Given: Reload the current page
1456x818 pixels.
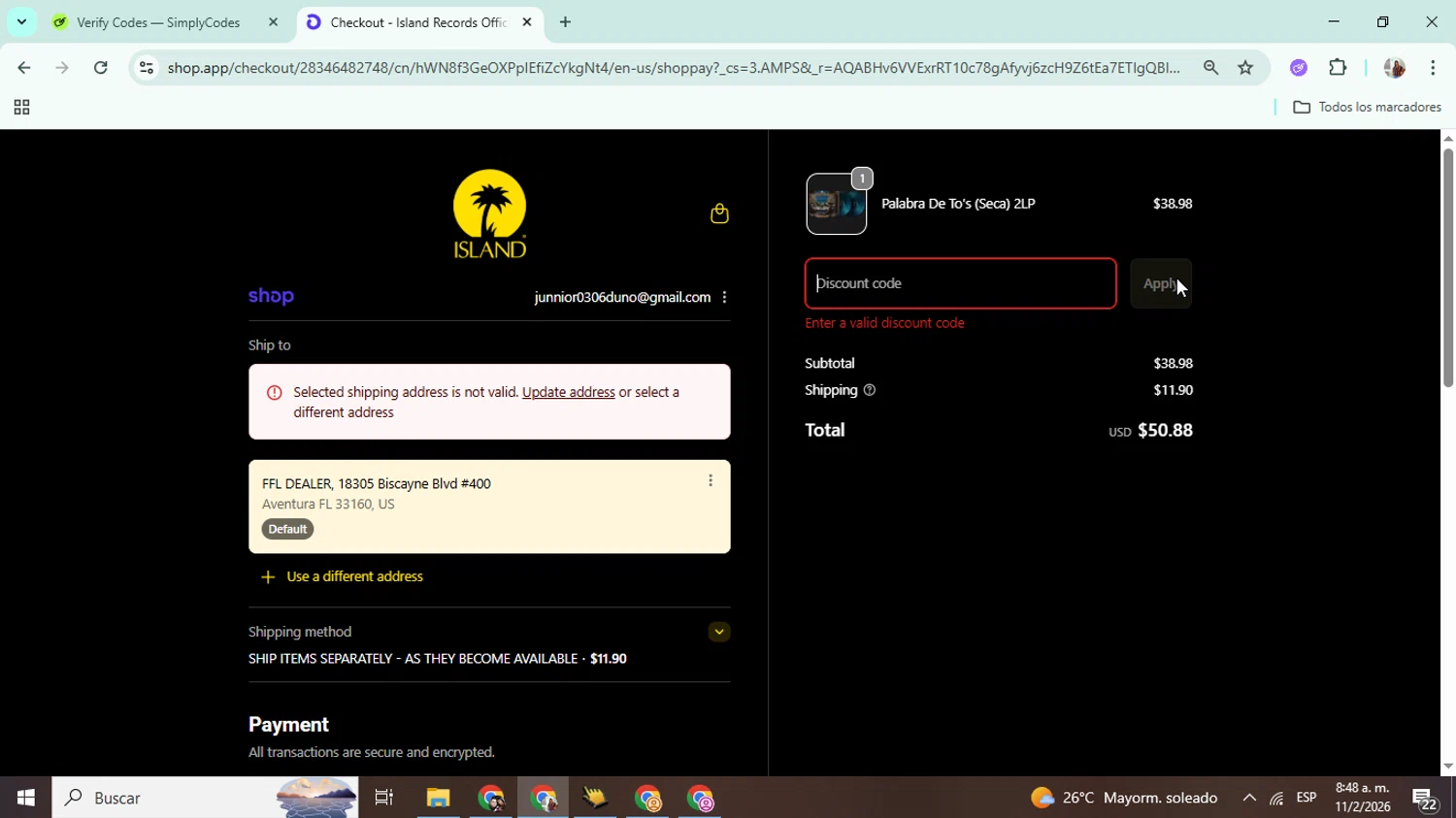Looking at the screenshot, I should coord(101,68).
